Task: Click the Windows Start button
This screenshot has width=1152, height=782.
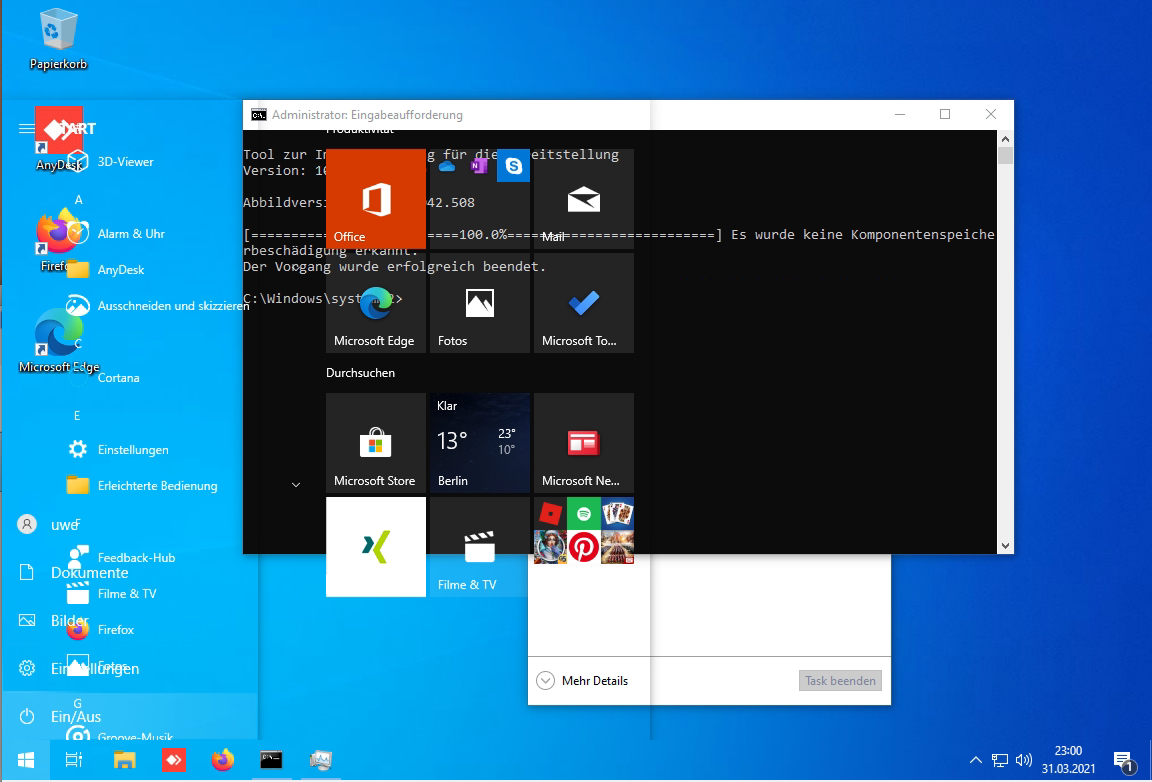Action: (x=26, y=760)
